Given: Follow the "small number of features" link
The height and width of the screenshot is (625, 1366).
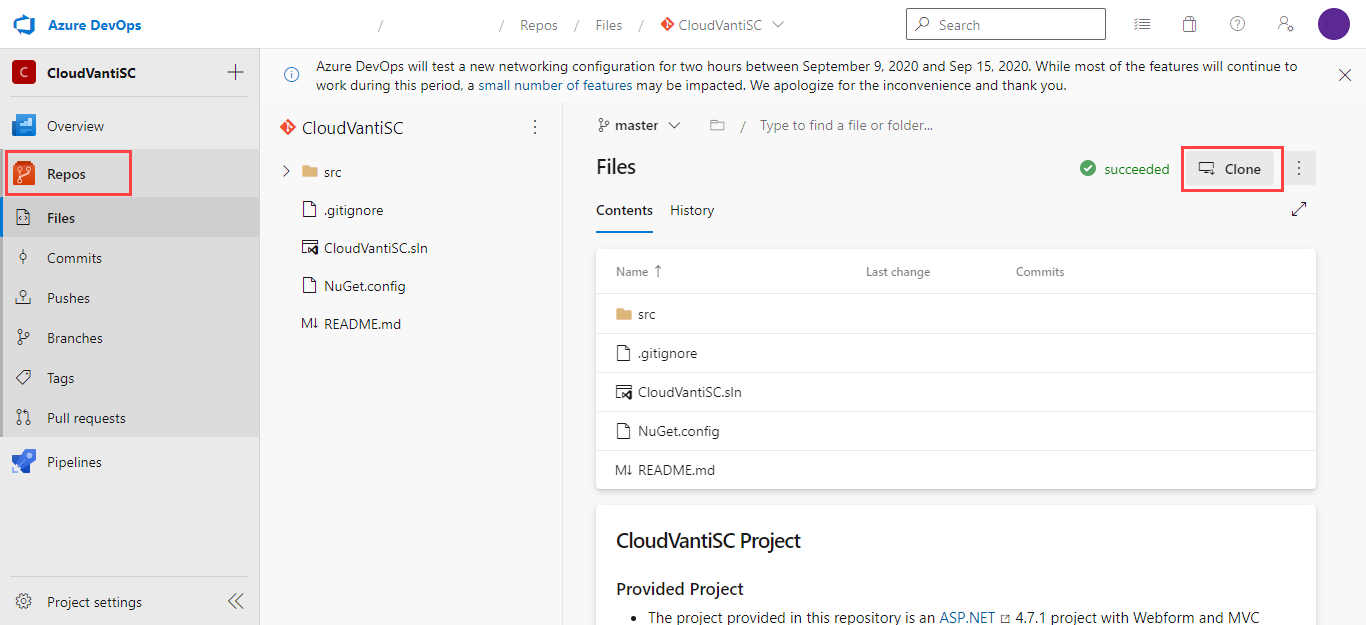Looking at the screenshot, I should (x=555, y=86).
